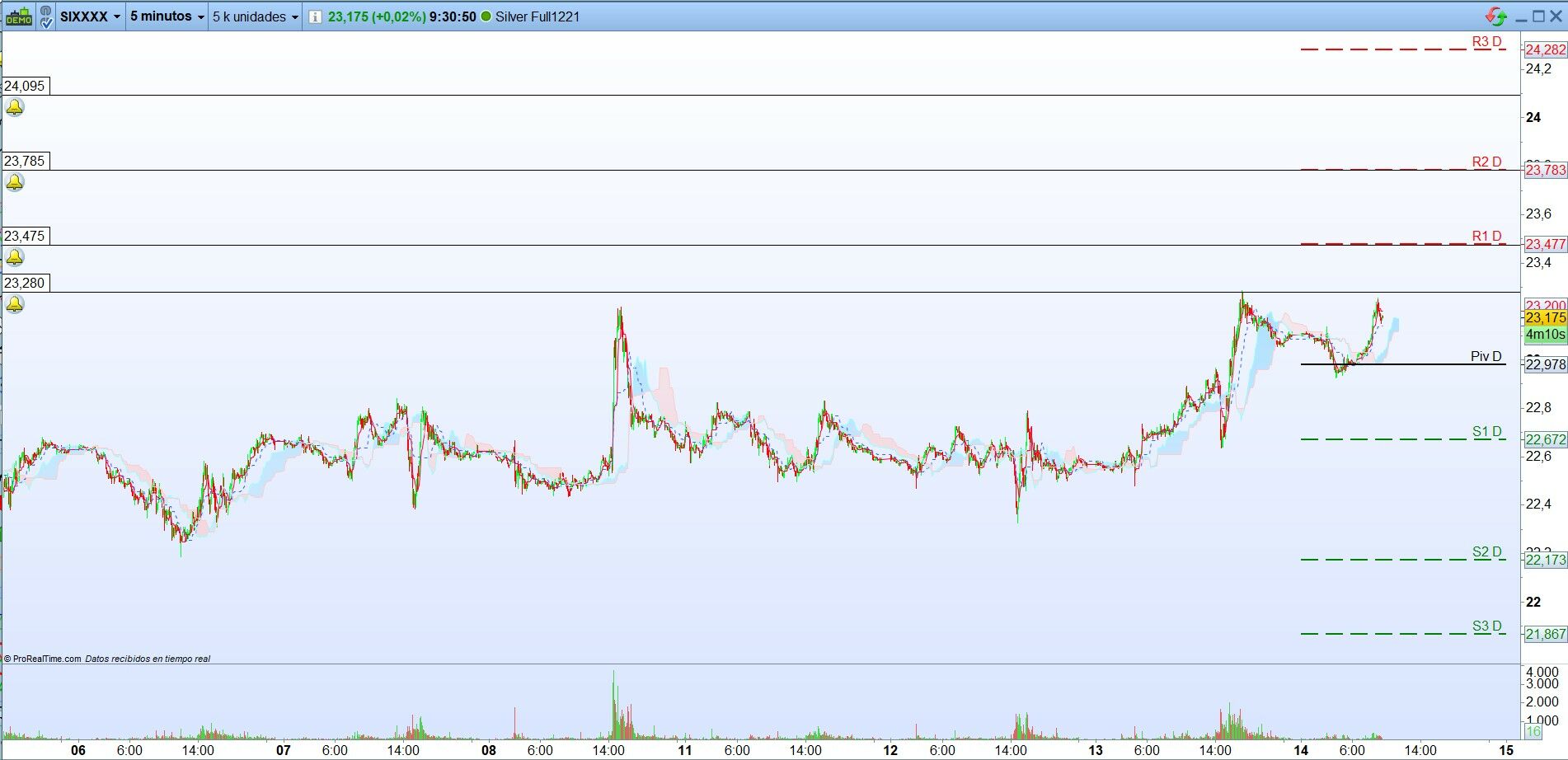The image size is (1568, 760).
Task: Select the Silver Full1221 label in the header
Action: [536, 16]
